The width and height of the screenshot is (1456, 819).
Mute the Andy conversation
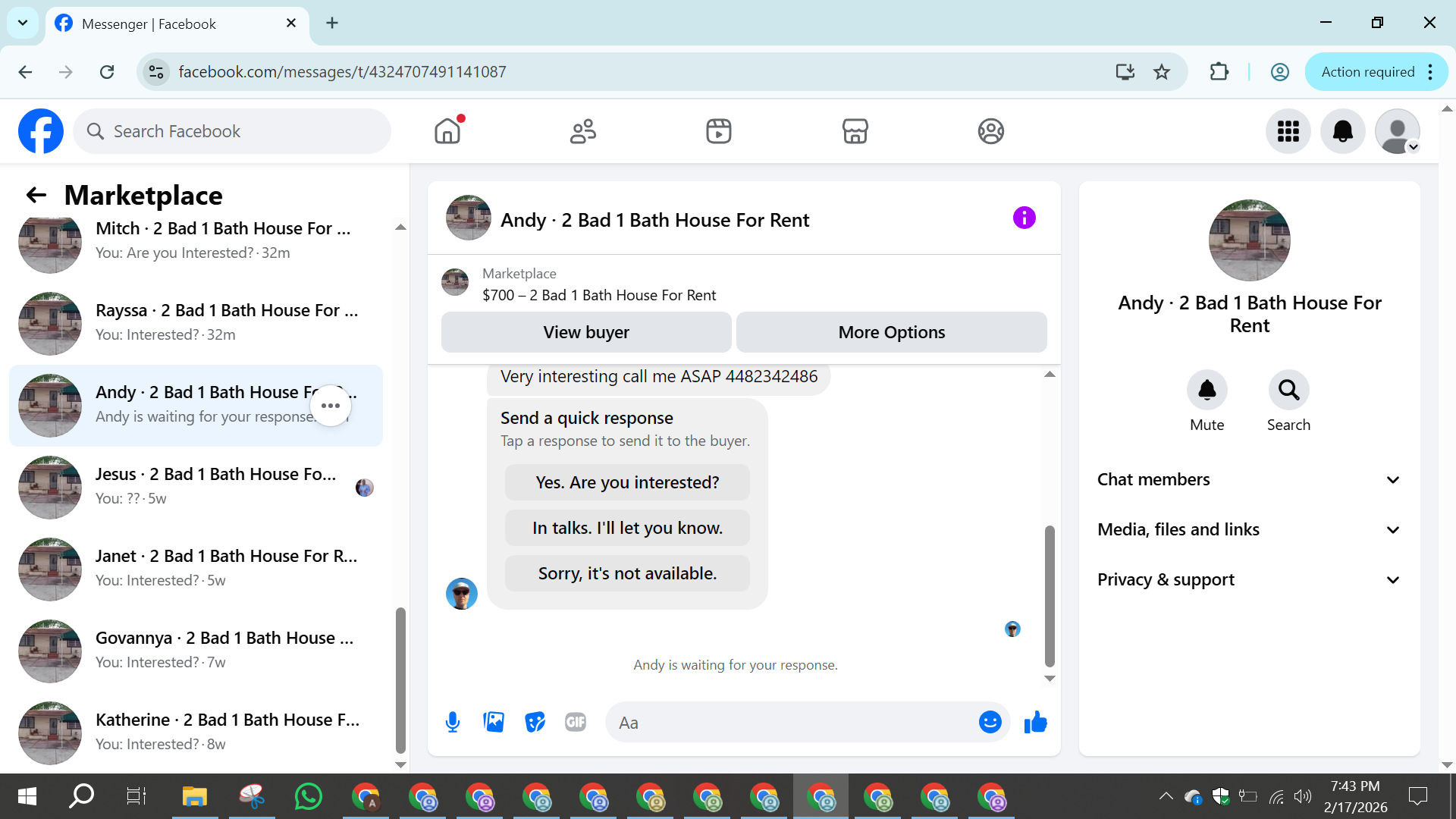[1207, 391]
